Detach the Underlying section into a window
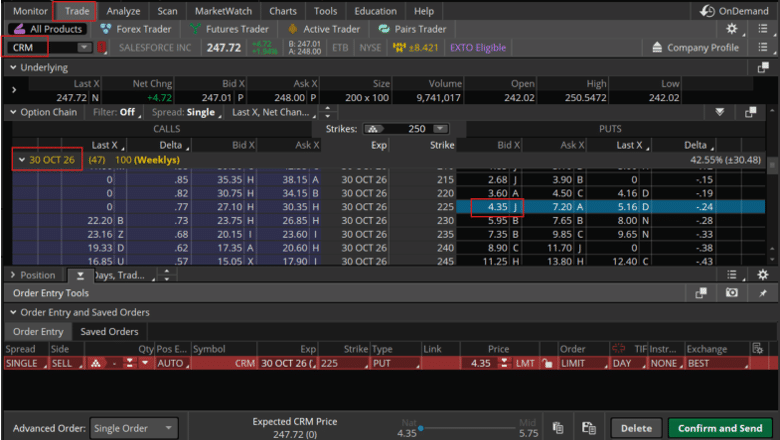780x440 pixels. pyautogui.click(x=763, y=68)
